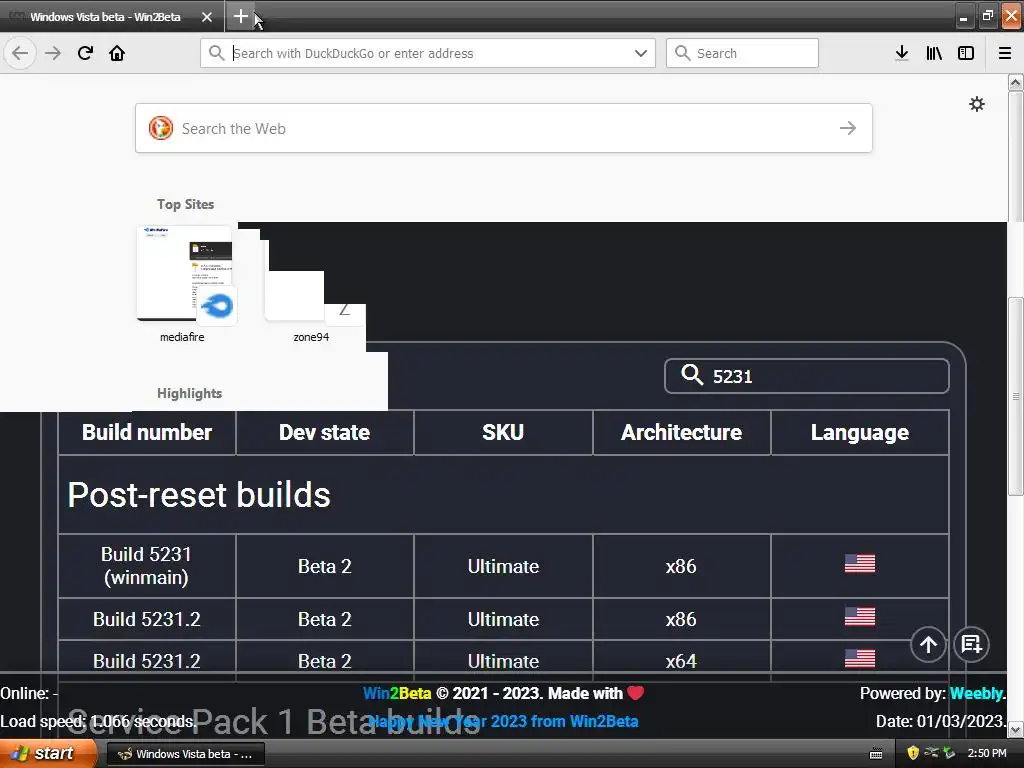Toggle the sidebar view
Viewport: 1024px width, 768px height.
point(966,53)
